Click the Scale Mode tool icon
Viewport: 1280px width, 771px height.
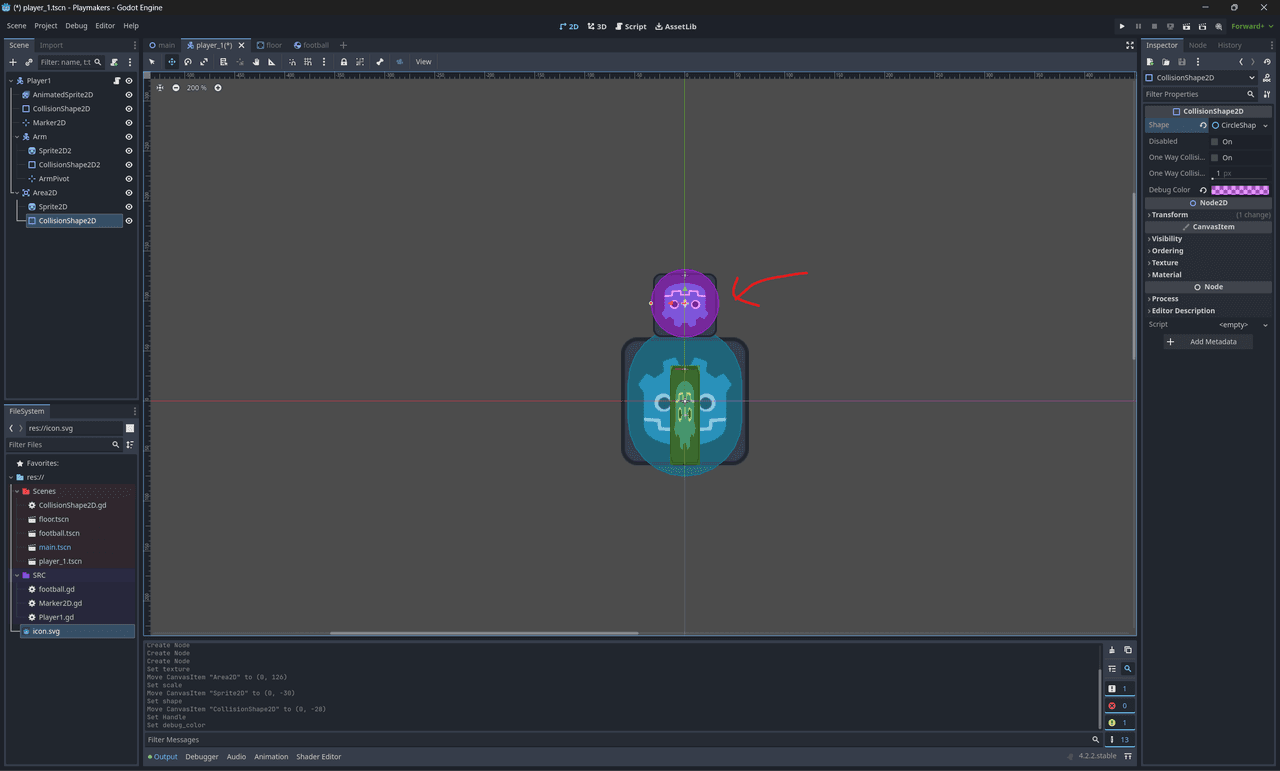[204, 62]
